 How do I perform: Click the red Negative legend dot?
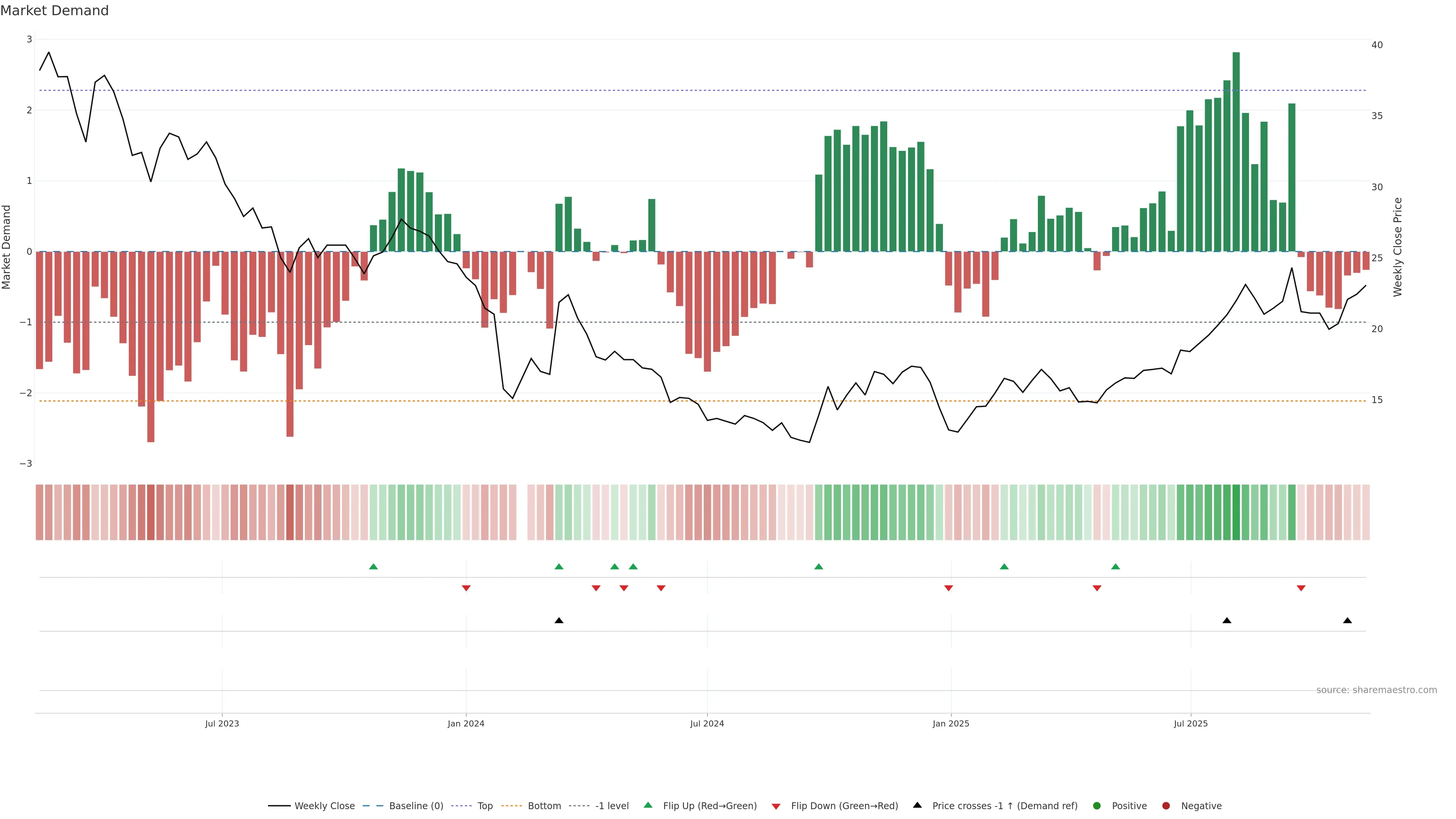pyautogui.click(x=1166, y=806)
